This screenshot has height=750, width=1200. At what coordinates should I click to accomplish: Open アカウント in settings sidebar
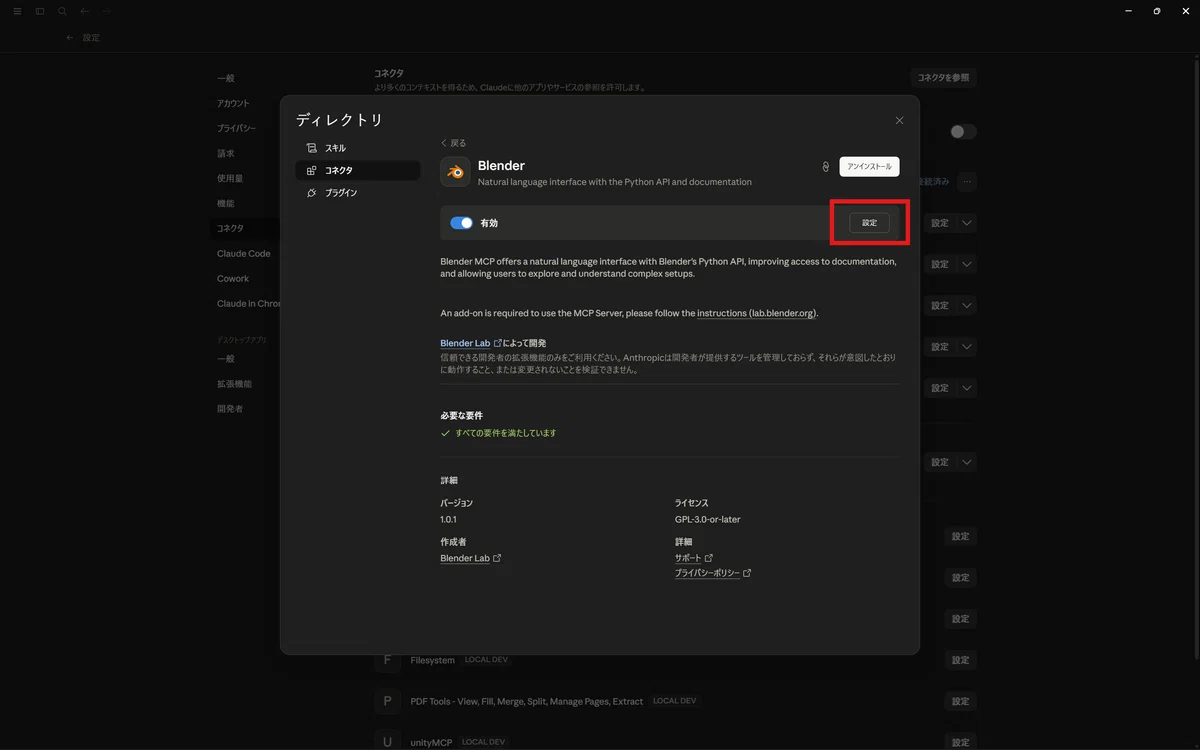[233, 103]
